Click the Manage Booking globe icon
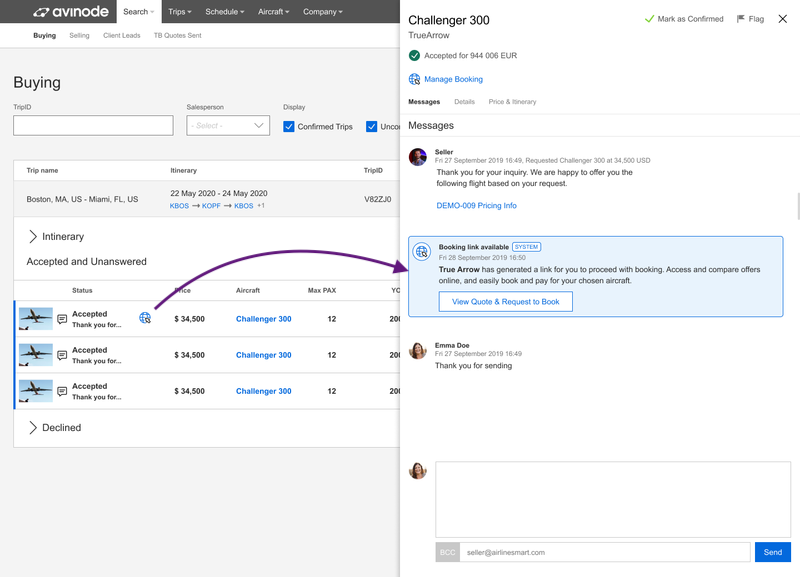 tap(414, 79)
